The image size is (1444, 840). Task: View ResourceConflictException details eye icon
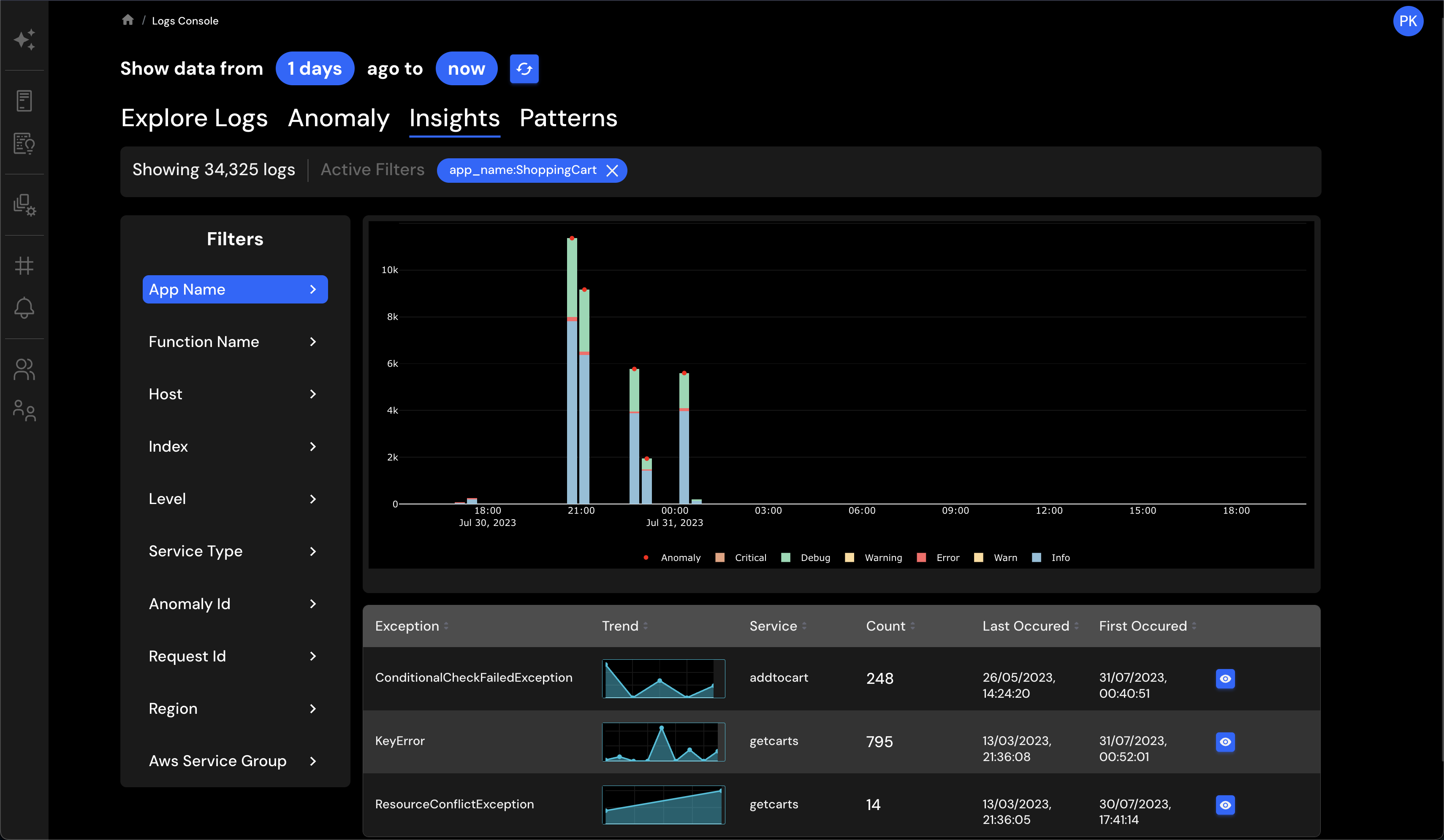tap(1225, 805)
